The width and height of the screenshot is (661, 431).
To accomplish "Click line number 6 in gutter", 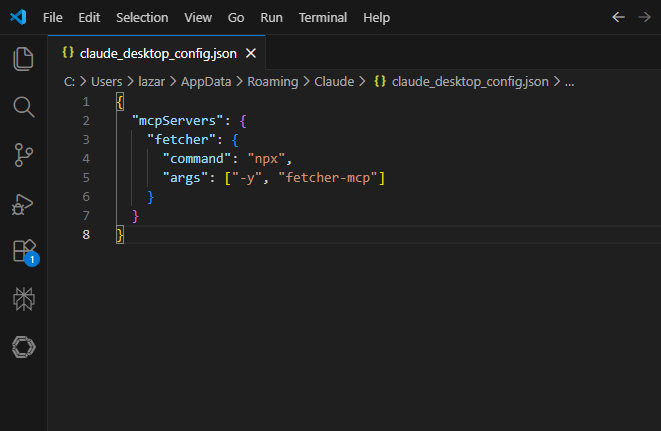I will 86,197.
